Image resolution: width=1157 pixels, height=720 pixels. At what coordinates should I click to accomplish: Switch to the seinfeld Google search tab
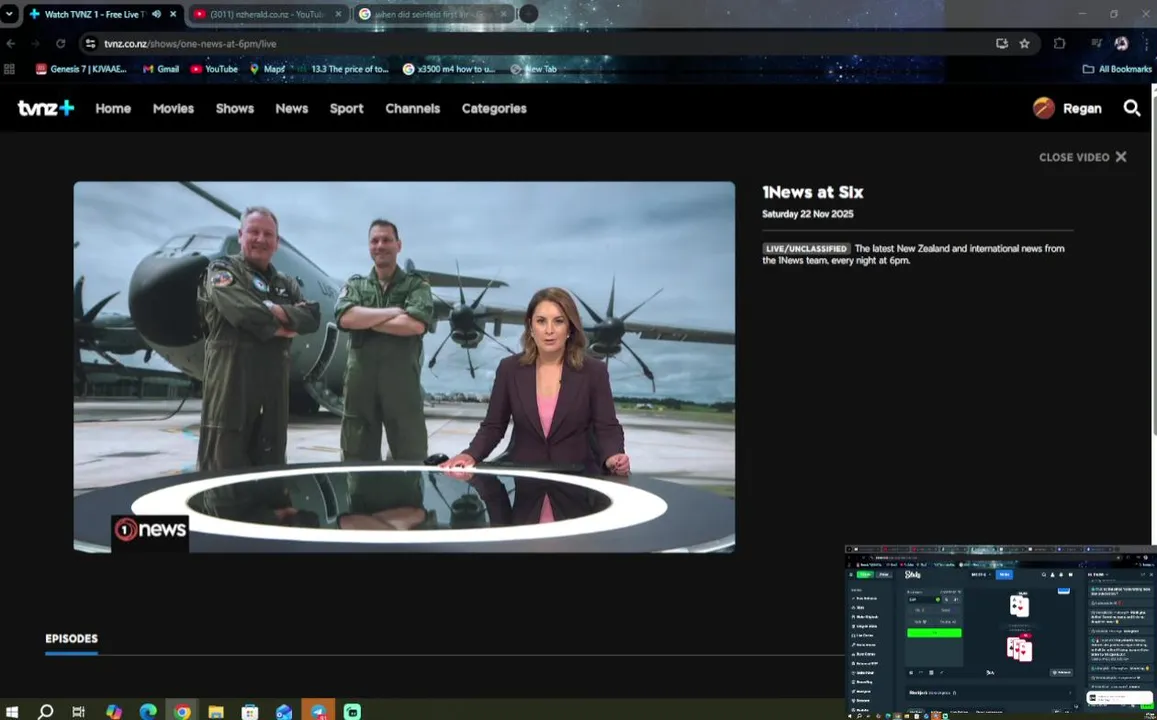click(x=433, y=14)
